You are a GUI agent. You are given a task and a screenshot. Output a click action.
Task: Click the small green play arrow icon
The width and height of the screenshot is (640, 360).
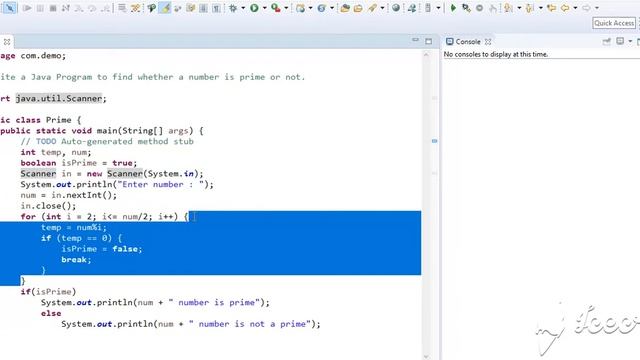pyautogui.click(x=453, y=8)
